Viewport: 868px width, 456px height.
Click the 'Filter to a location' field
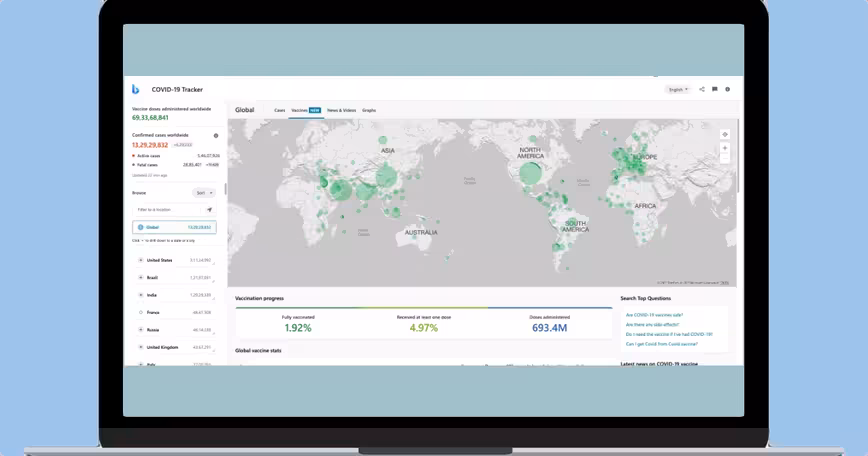[167, 210]
